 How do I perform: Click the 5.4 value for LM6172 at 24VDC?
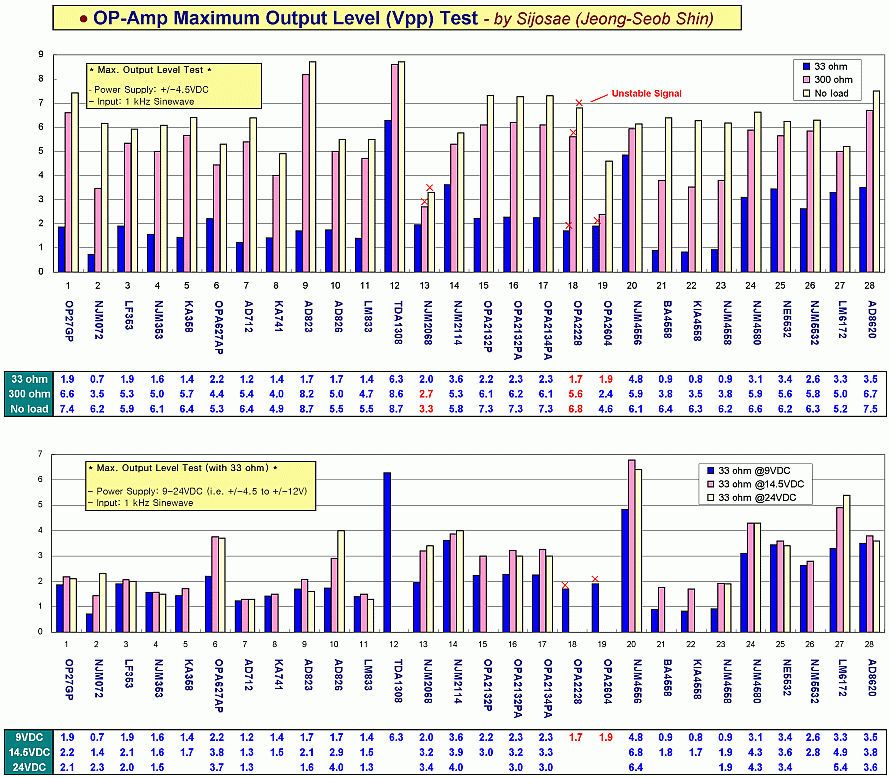(841, 767)
